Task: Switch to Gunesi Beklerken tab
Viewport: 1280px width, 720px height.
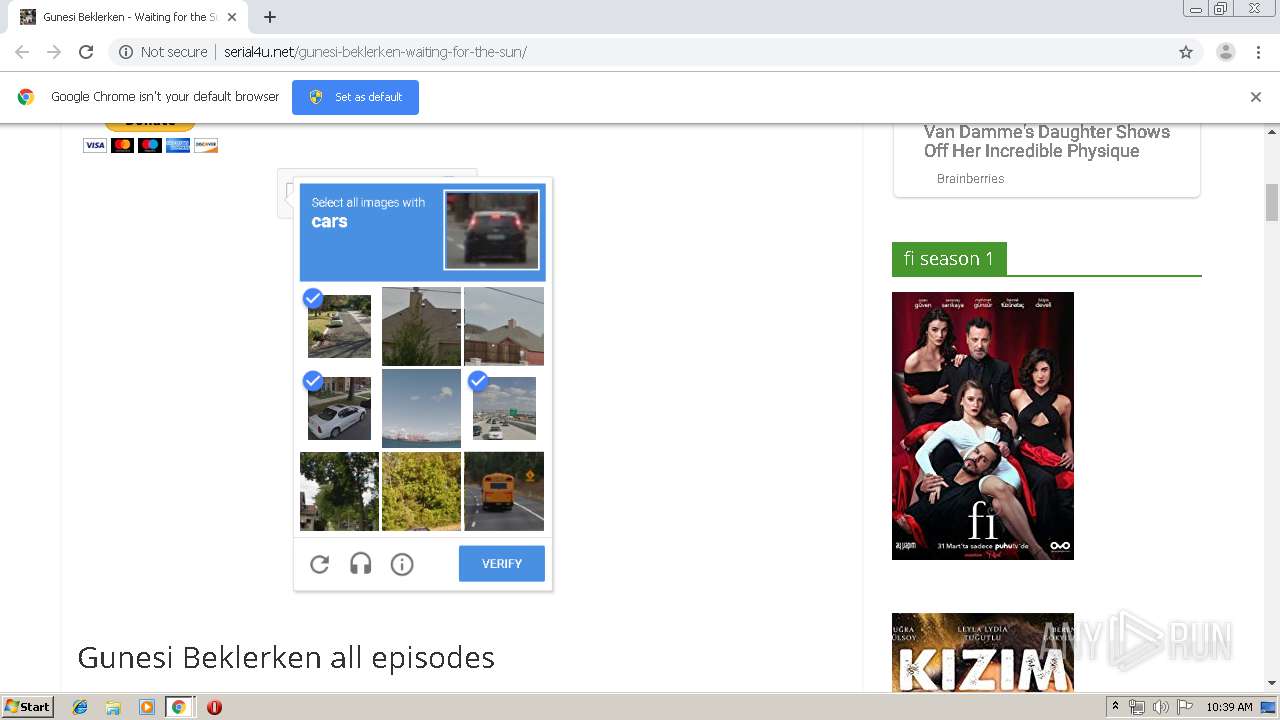Action: [x=128, y=17]
